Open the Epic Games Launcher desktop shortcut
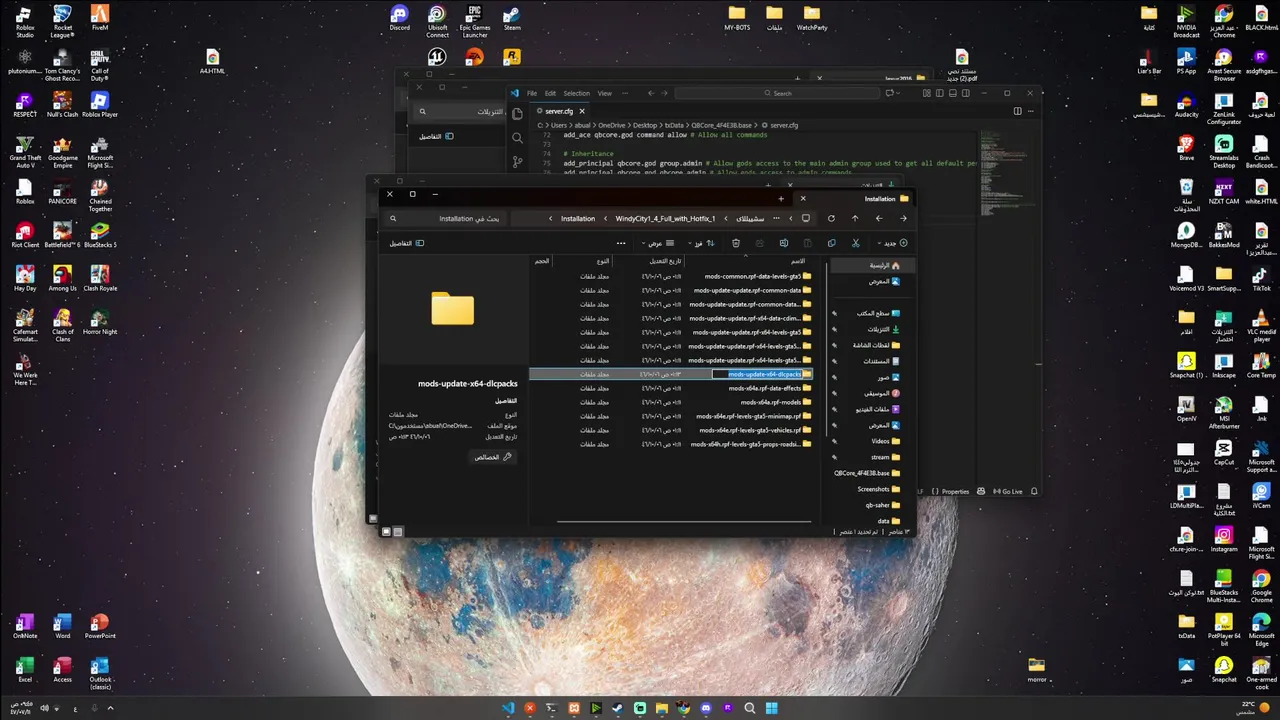 (x=475, y=20)
